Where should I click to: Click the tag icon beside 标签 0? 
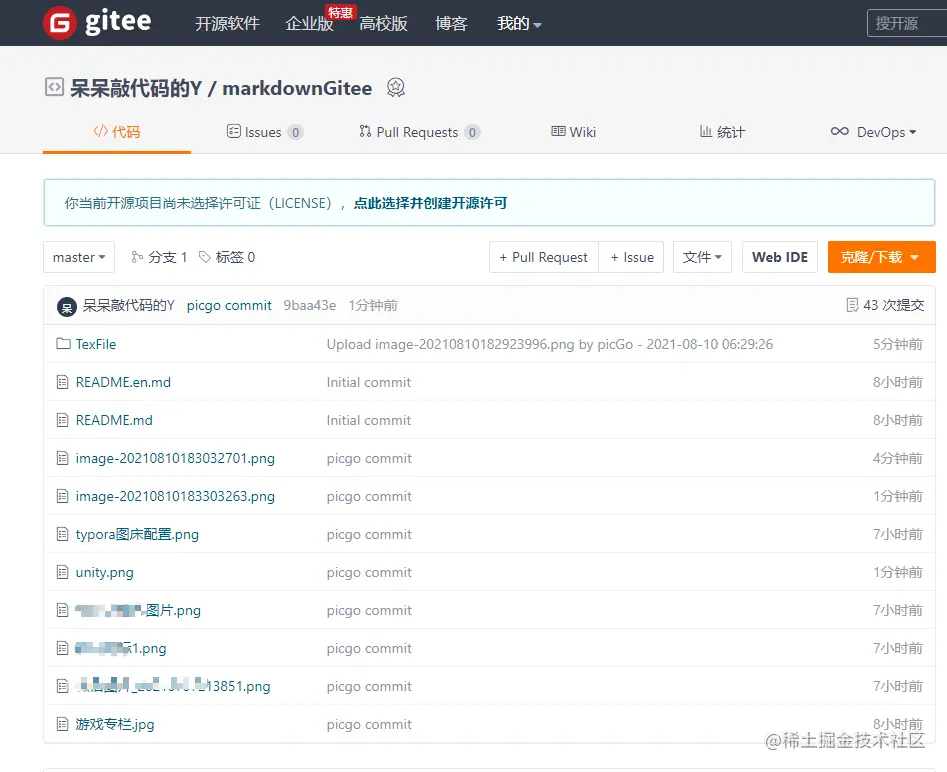click(x=205, y=257)
